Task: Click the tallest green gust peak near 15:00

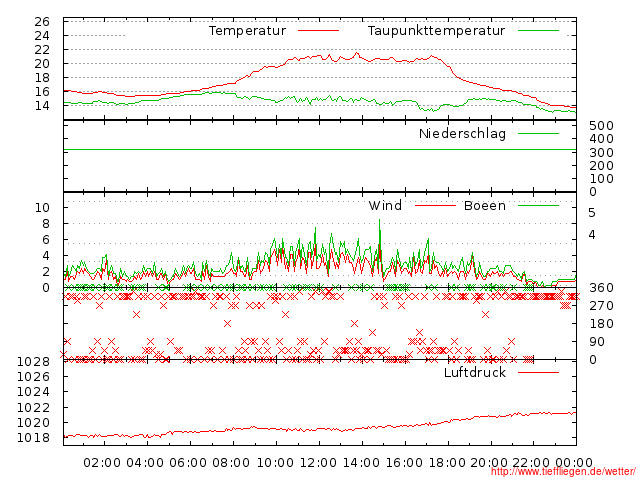Action: (380, 221)
